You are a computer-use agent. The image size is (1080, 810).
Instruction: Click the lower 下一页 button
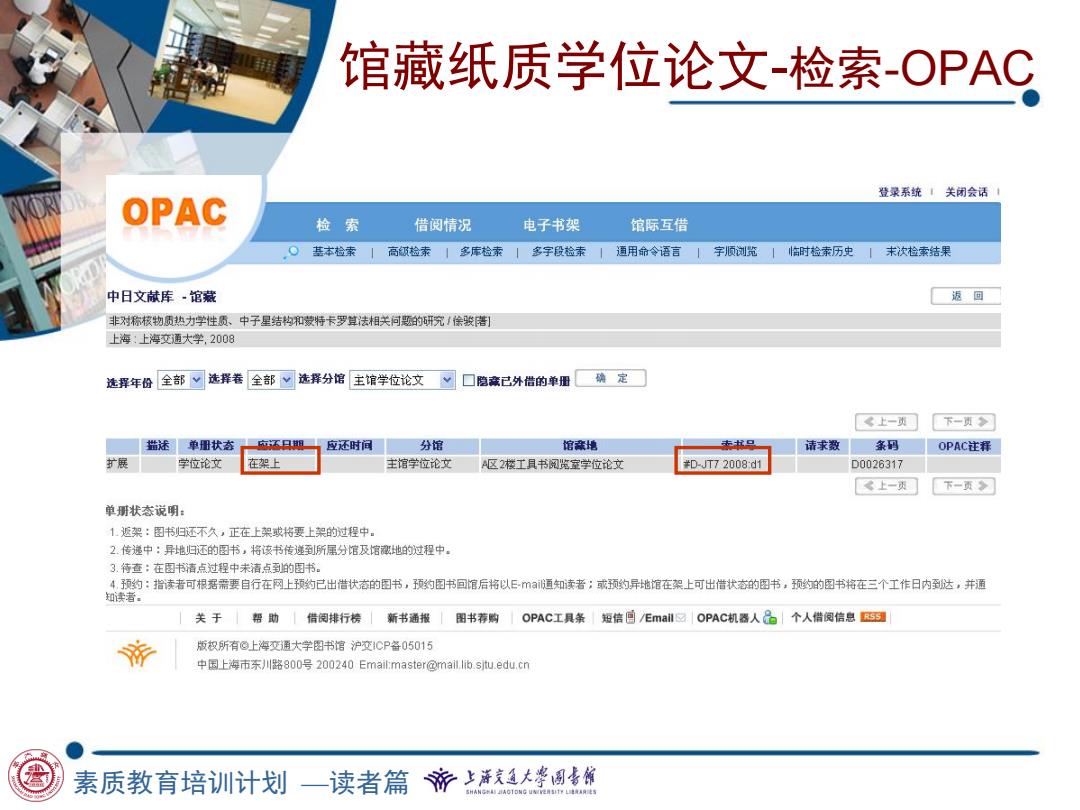point(964,486)
